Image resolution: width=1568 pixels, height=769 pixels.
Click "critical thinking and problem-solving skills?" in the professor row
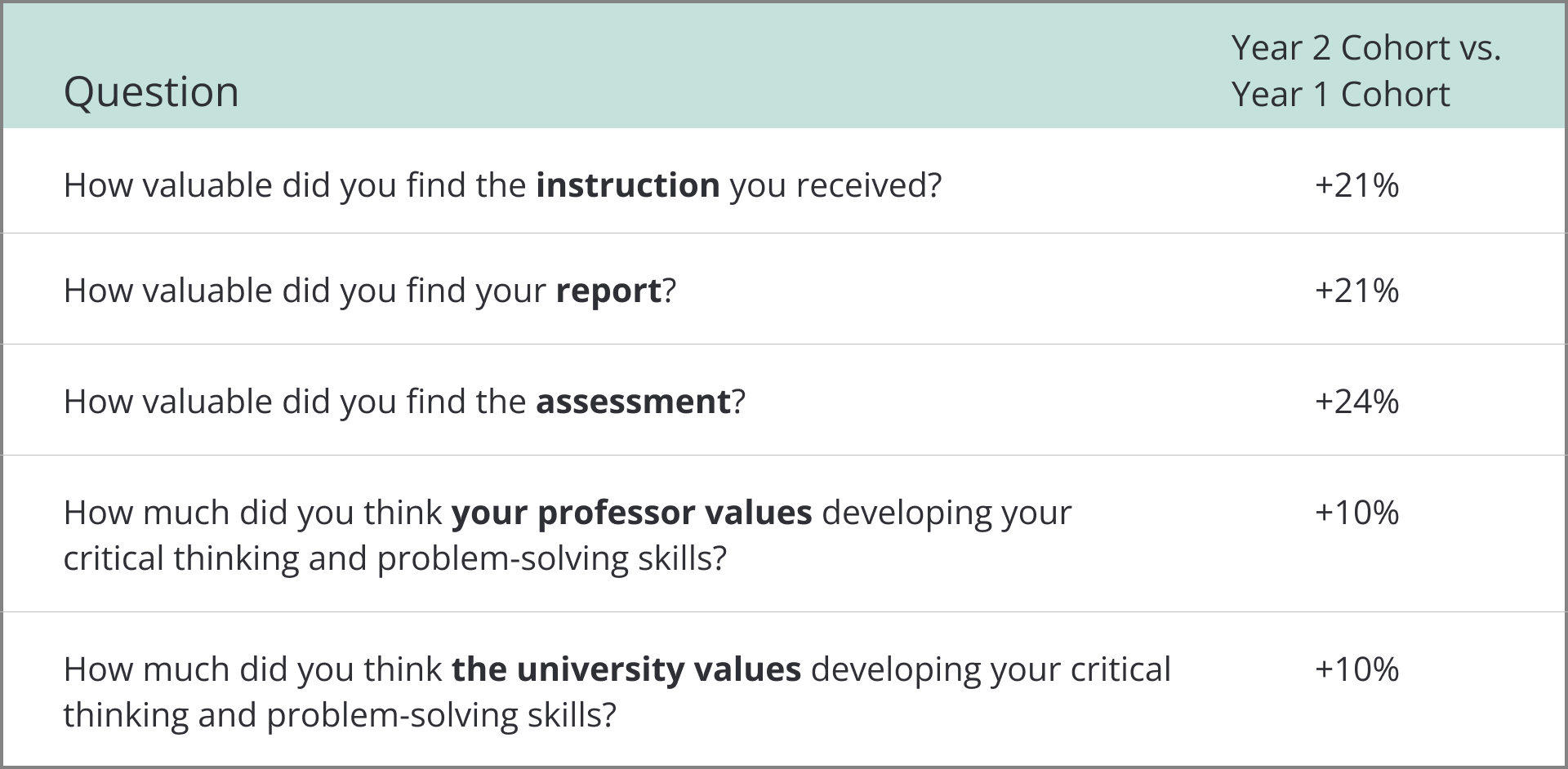click(x=394, y=558)
